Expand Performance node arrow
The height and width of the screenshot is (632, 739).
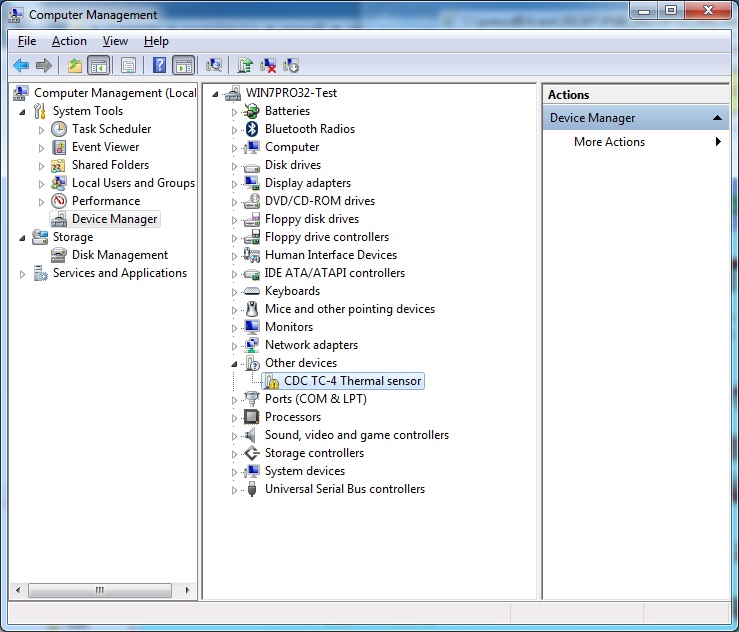pyautogui.click(x=41, y=202)
